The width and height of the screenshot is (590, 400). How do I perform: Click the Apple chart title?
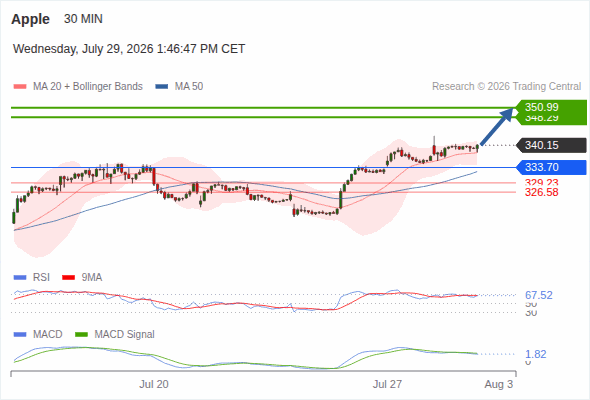pos(30,19)
